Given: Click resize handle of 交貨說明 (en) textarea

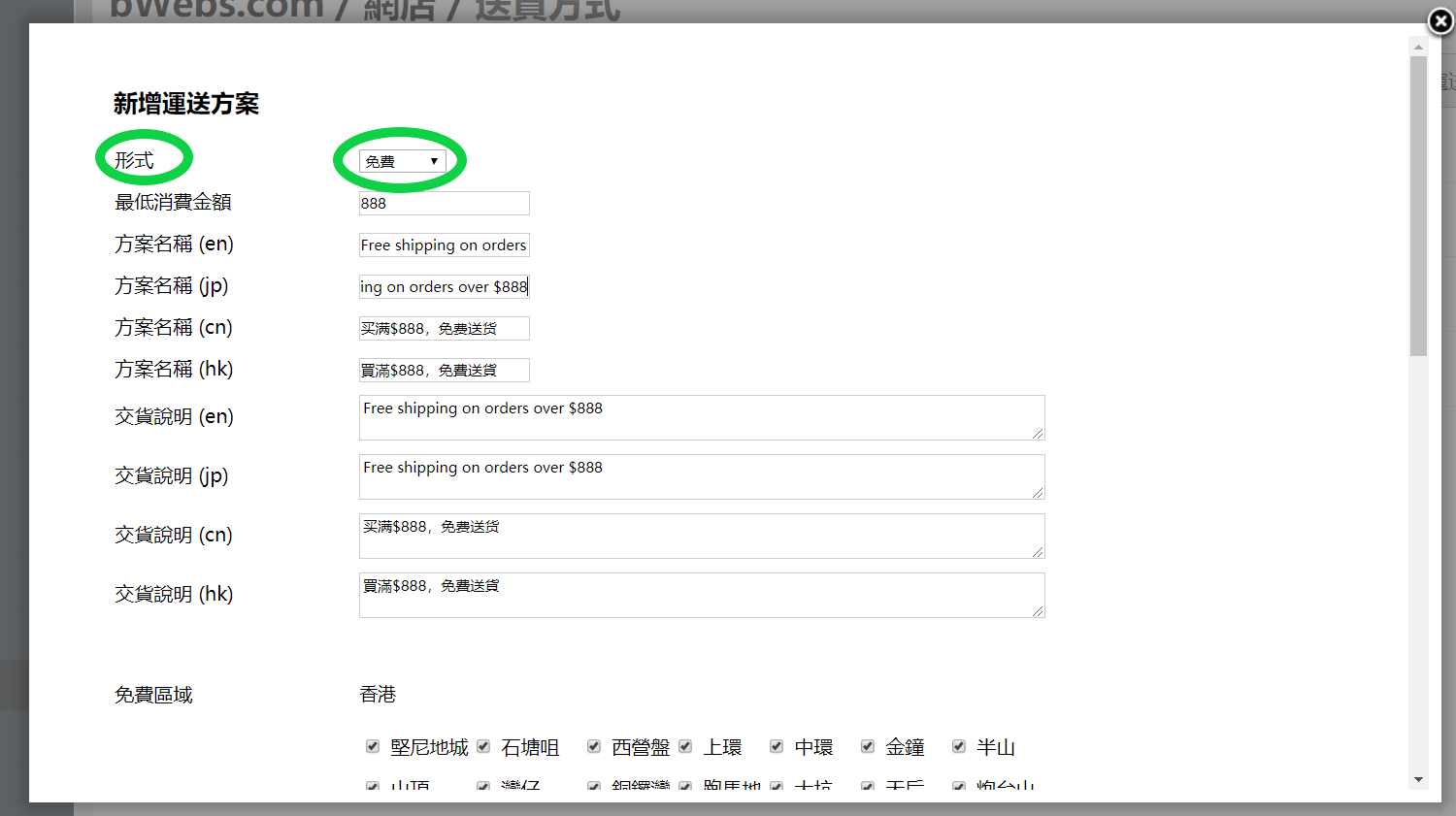Looking at the screenshot, I should [x=1038, y=434].
